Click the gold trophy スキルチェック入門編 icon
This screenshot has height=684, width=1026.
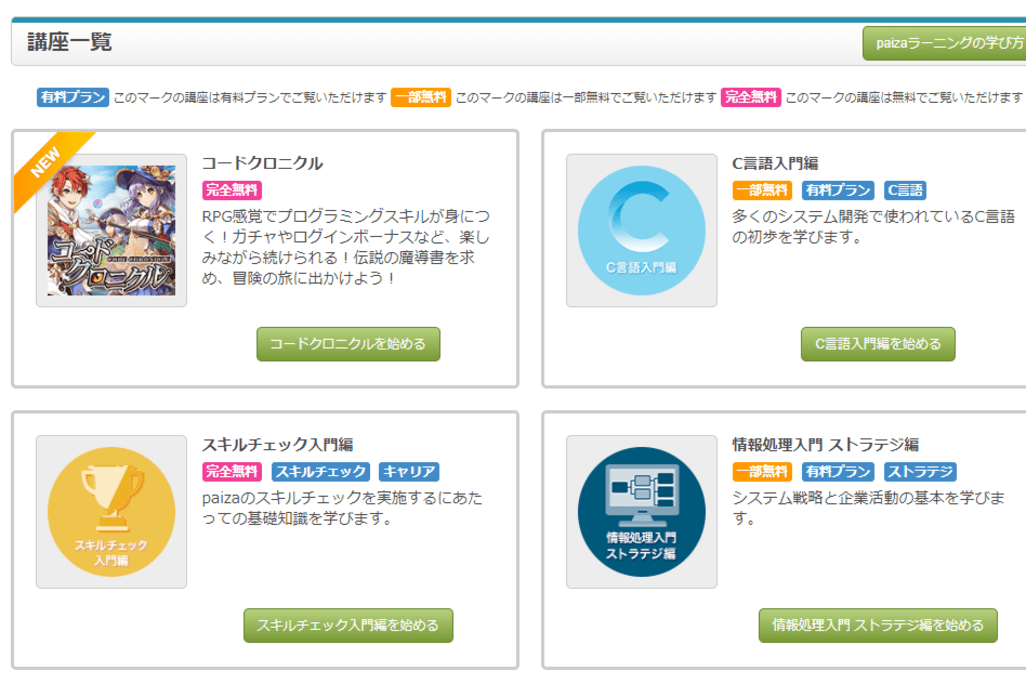[111, 512]
